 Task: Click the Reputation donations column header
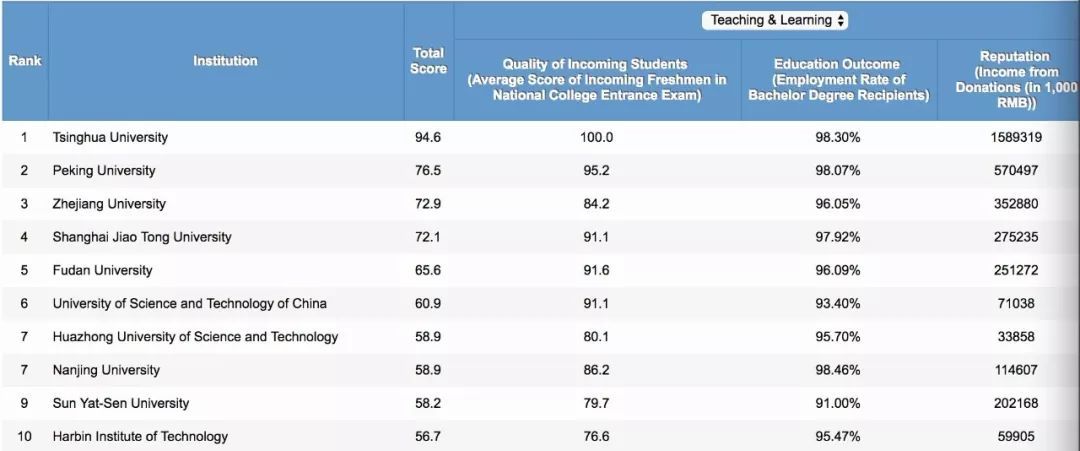1014,79
